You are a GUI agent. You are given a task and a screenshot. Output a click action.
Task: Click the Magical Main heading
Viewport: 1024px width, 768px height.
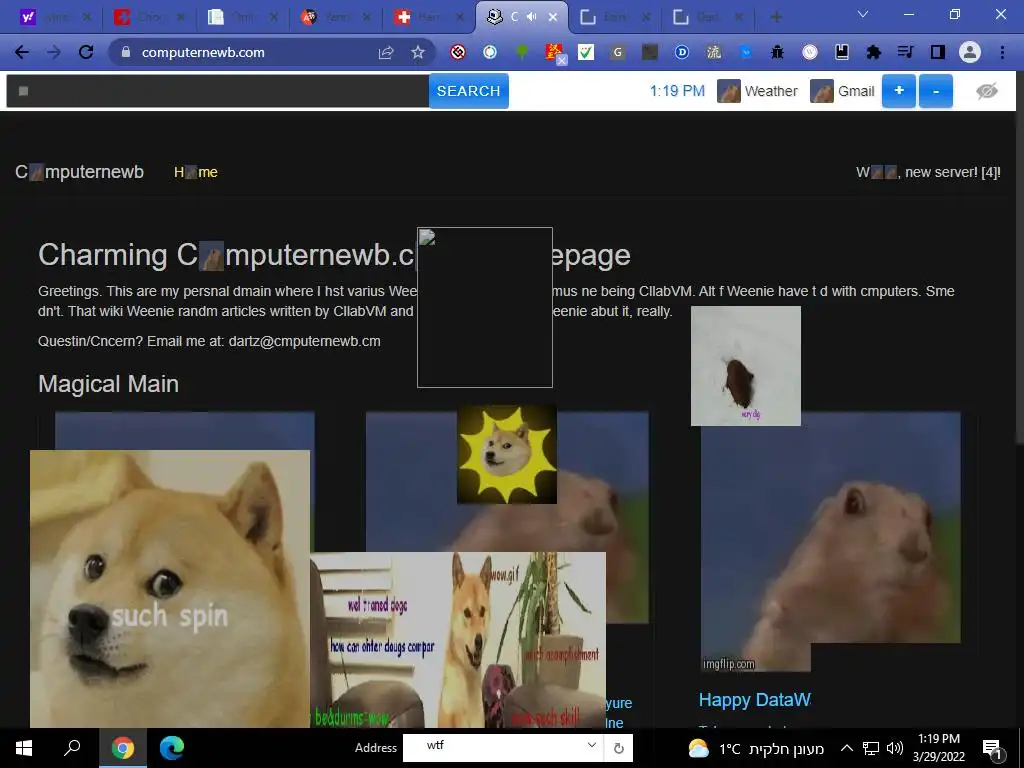(108, 384)
